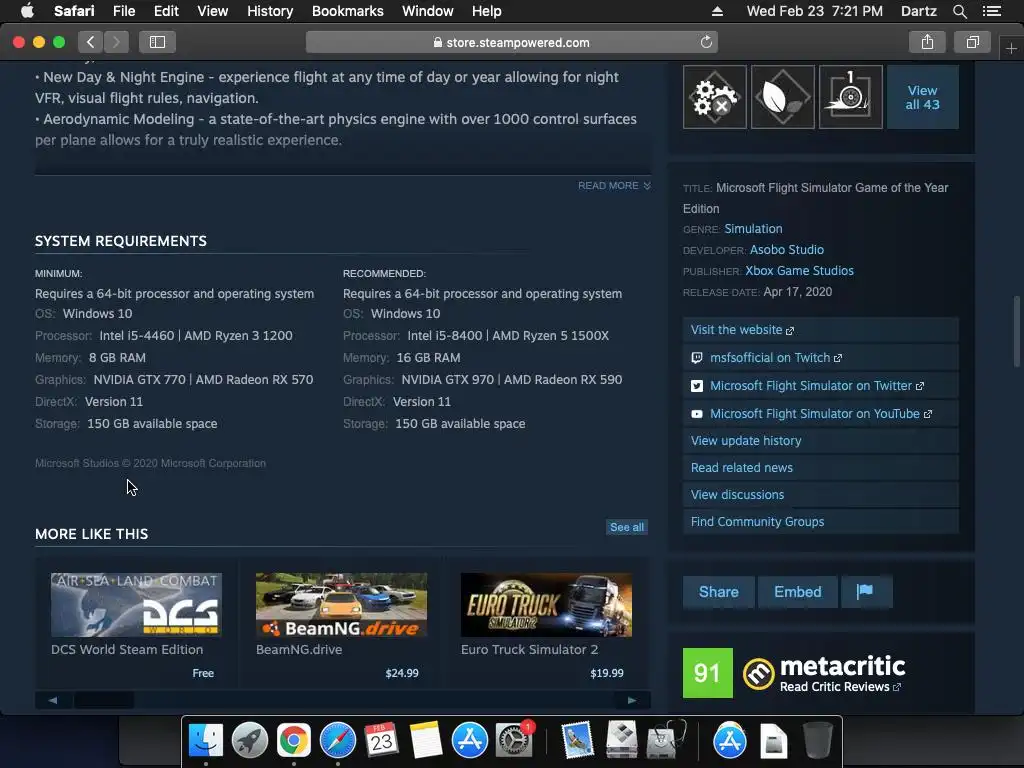This screenshot has width=1024, height=768.
Task: Find Community Groups
Action: 820,521
